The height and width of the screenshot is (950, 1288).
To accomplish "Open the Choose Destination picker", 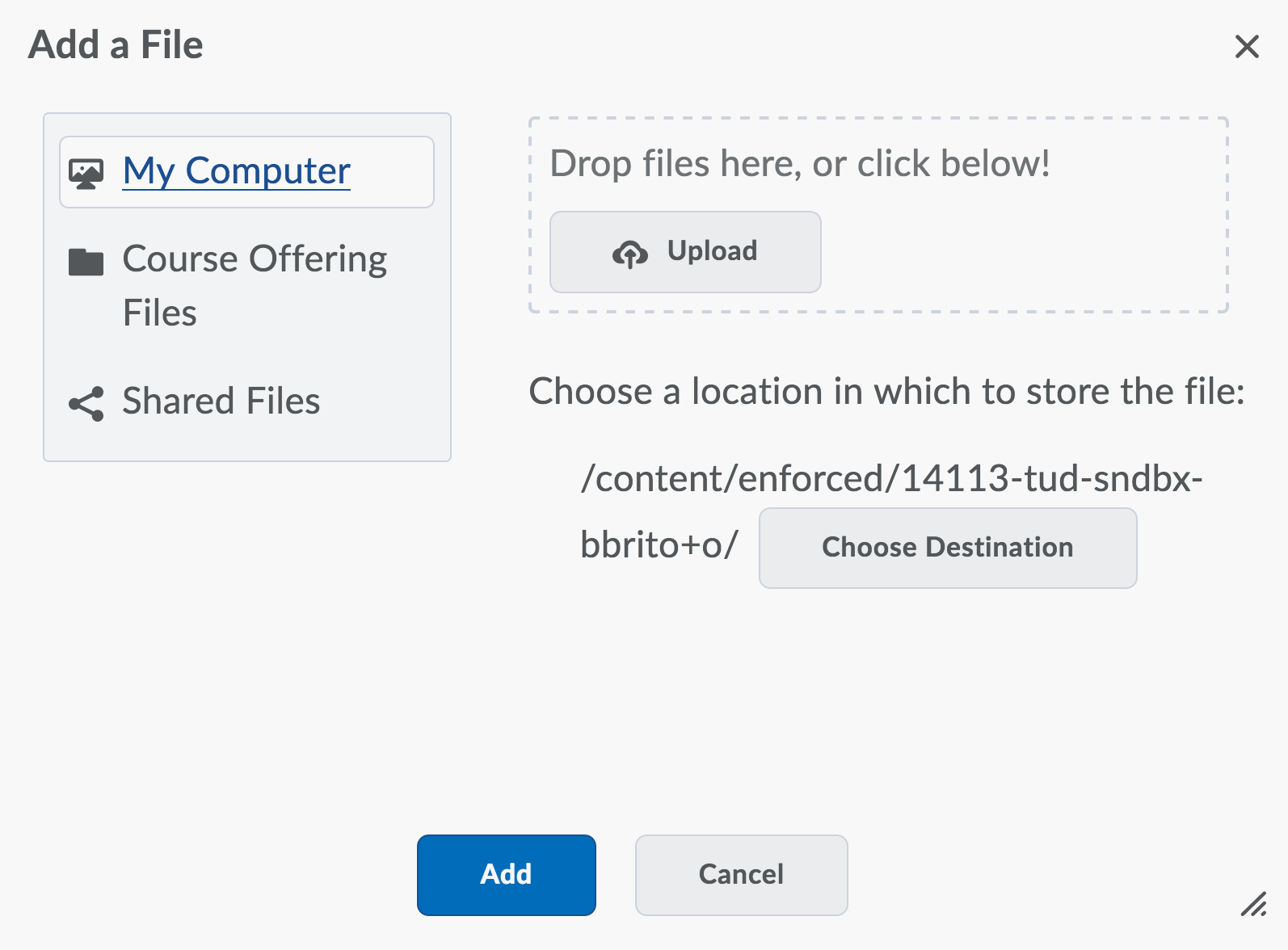I will click(x=947, y=548).
